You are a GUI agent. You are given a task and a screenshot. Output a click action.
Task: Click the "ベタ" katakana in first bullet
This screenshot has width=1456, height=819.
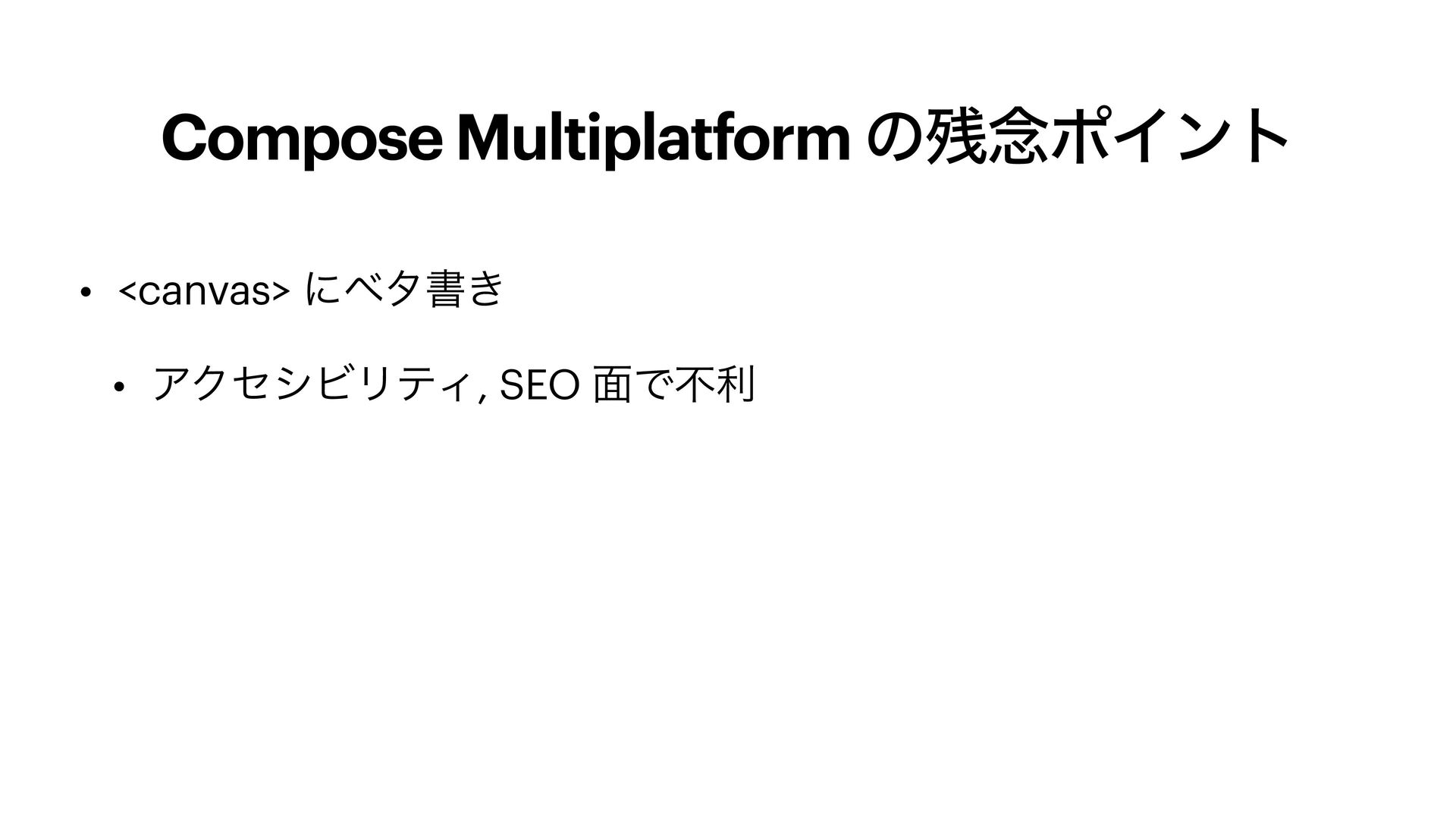tap(377, 291)
